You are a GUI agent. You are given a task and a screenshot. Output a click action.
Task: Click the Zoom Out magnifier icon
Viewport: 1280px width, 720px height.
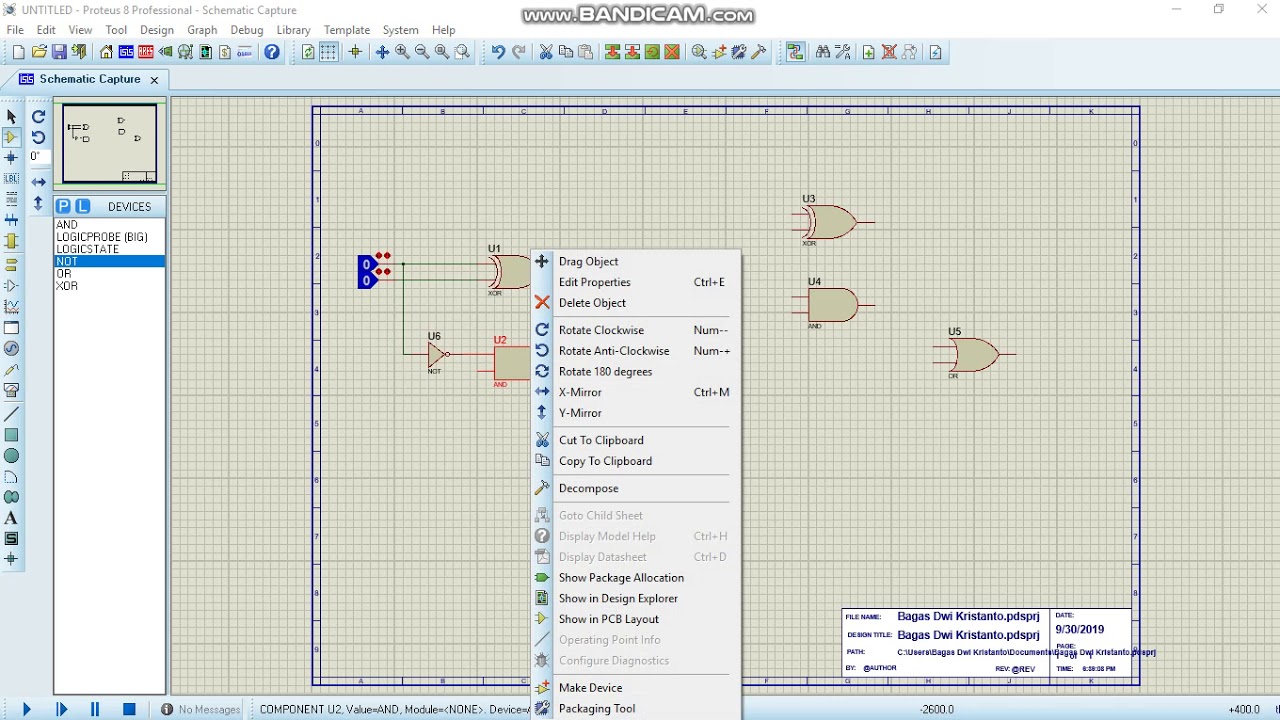[422, 52]
